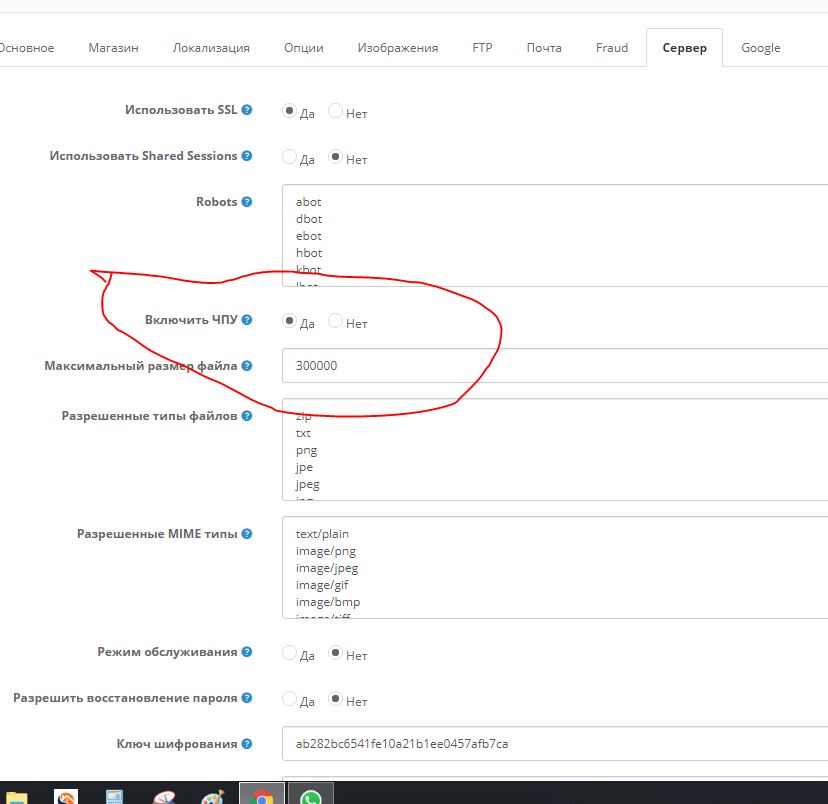Image resolution: width=828 pixels, height=804 pixels.
Task: Switch to the Магазин tab
Action: coord(113,48)
